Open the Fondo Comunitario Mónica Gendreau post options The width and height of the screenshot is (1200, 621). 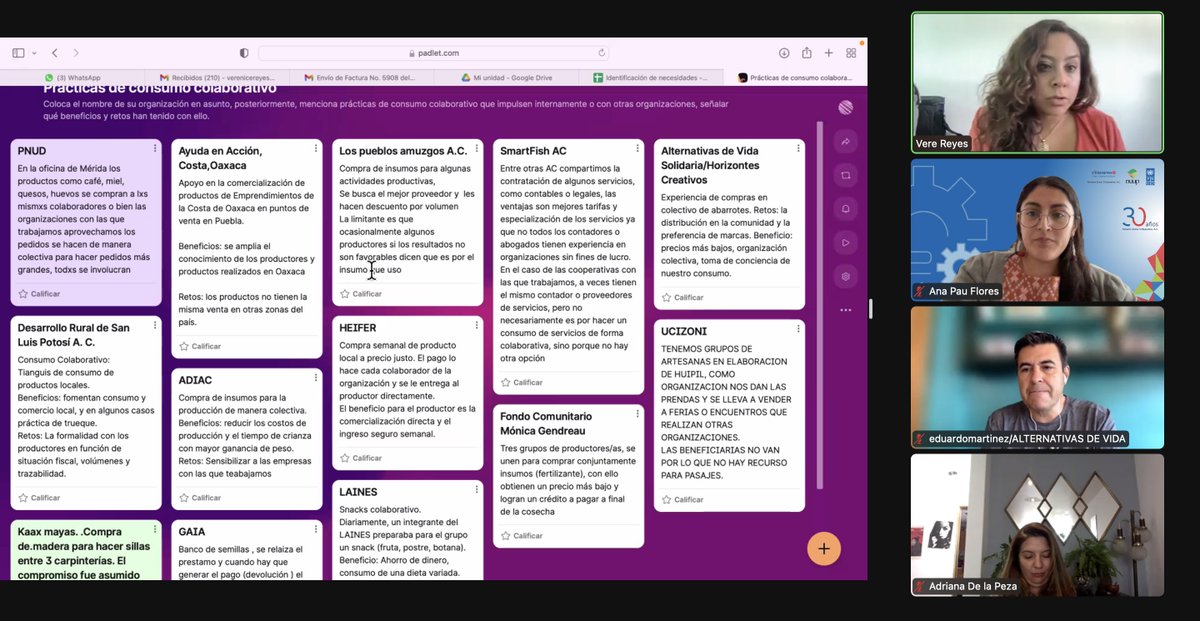click(637, 414)
